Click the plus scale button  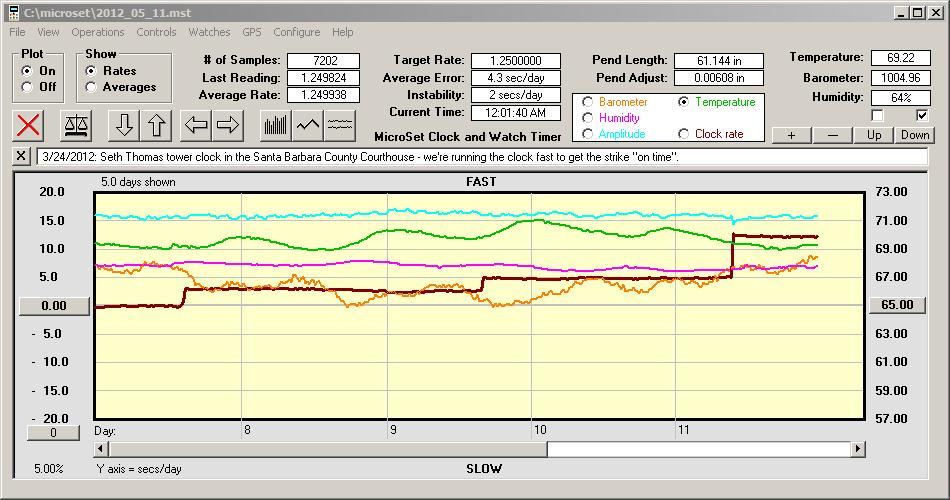pos(791,135)
